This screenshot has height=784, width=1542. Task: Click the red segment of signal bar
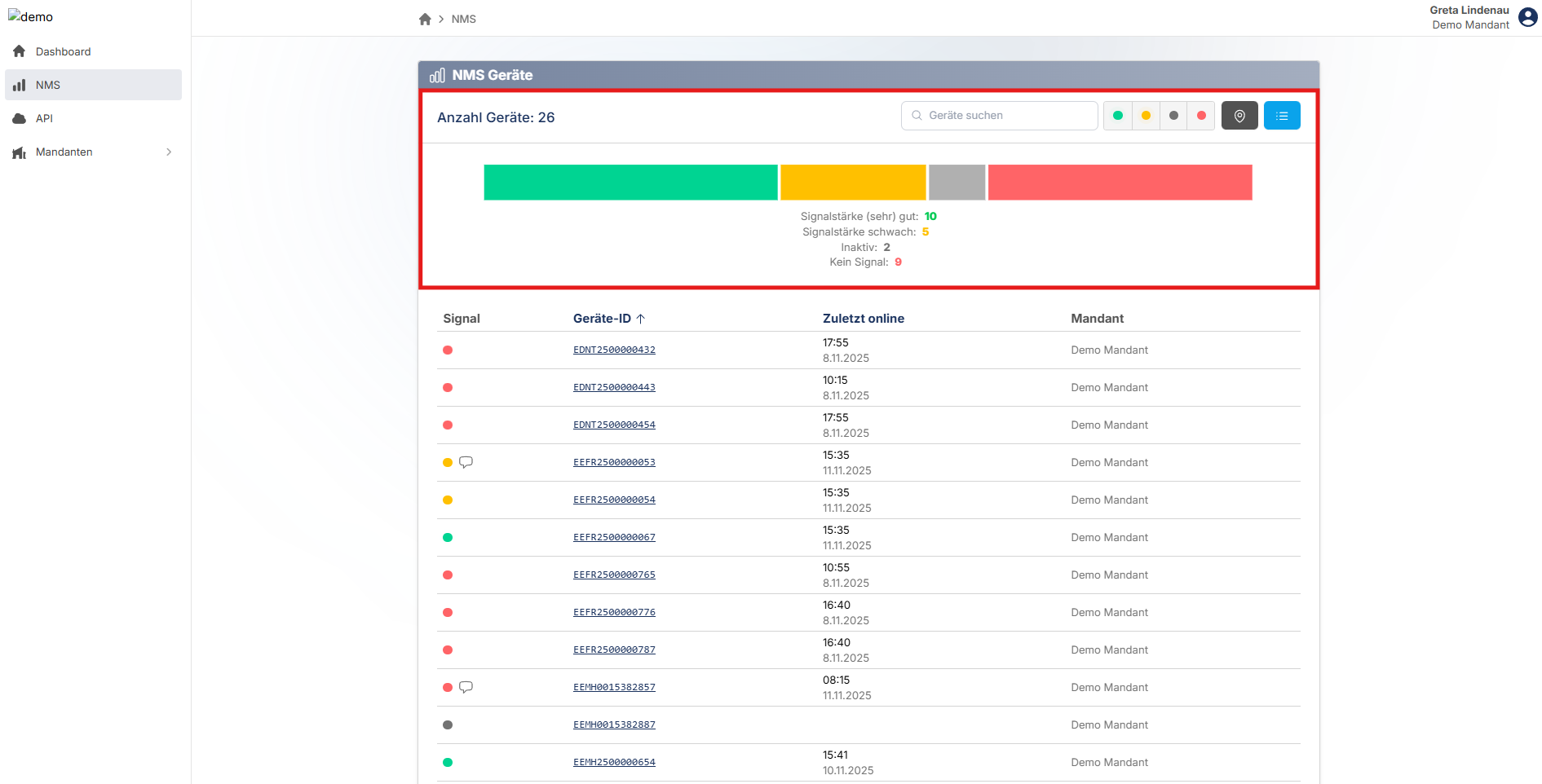point(1119,183)
